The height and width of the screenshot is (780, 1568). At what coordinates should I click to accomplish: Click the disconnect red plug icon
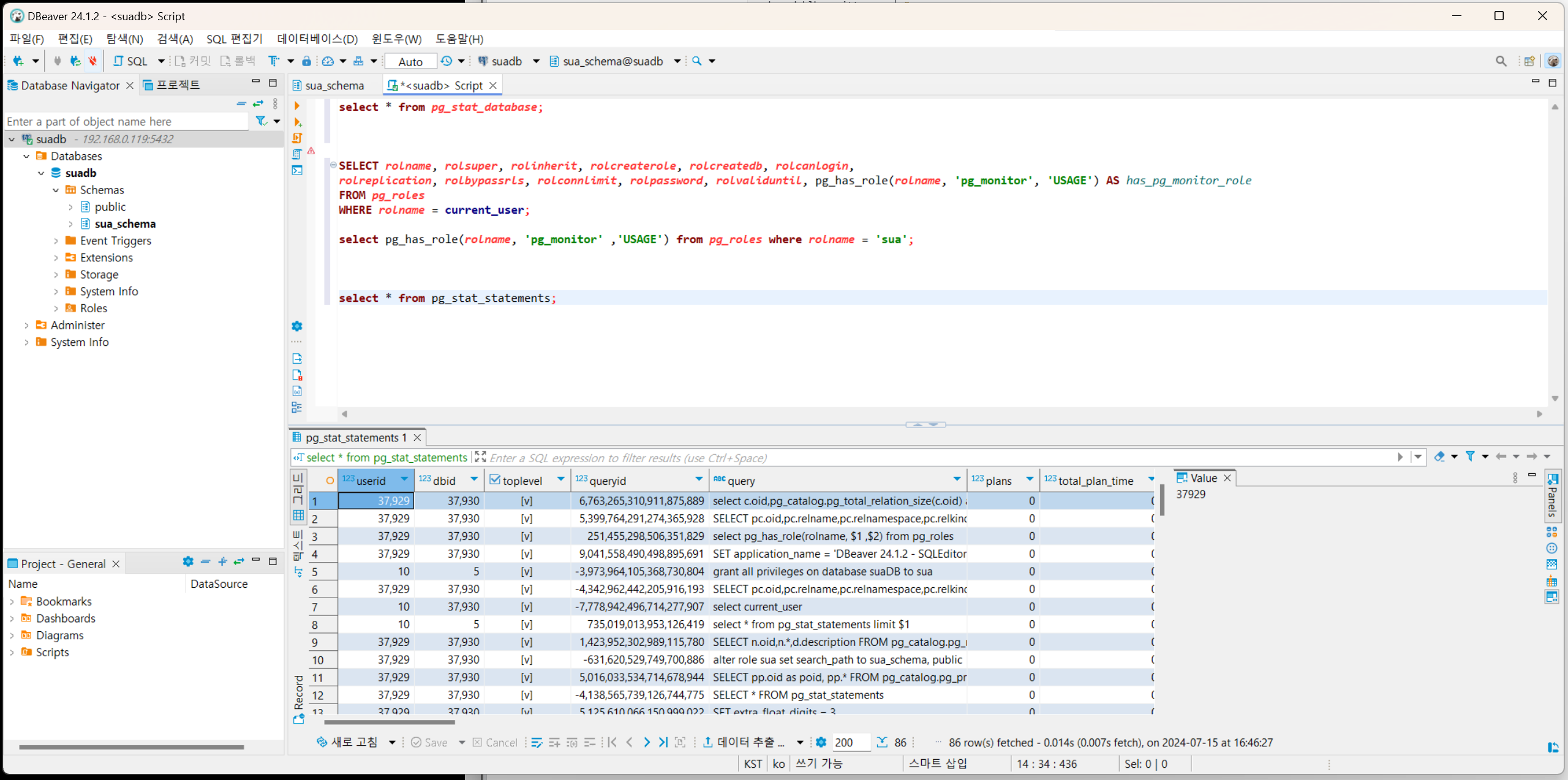click(x=92, y=61)
